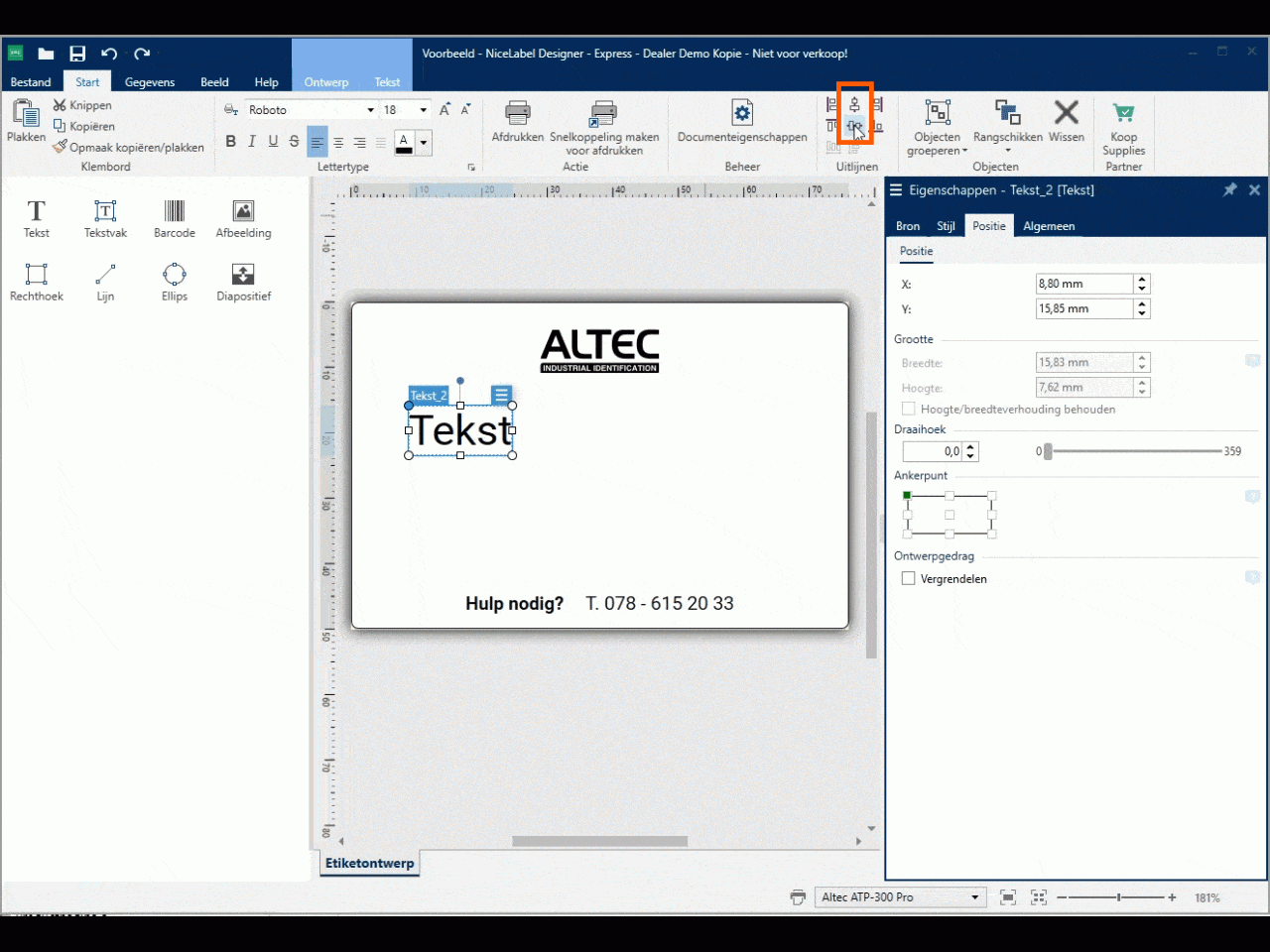The height and width of the screenshot is (952, 1270).
Task: Click the redo arrow
Action: point(142,54)
